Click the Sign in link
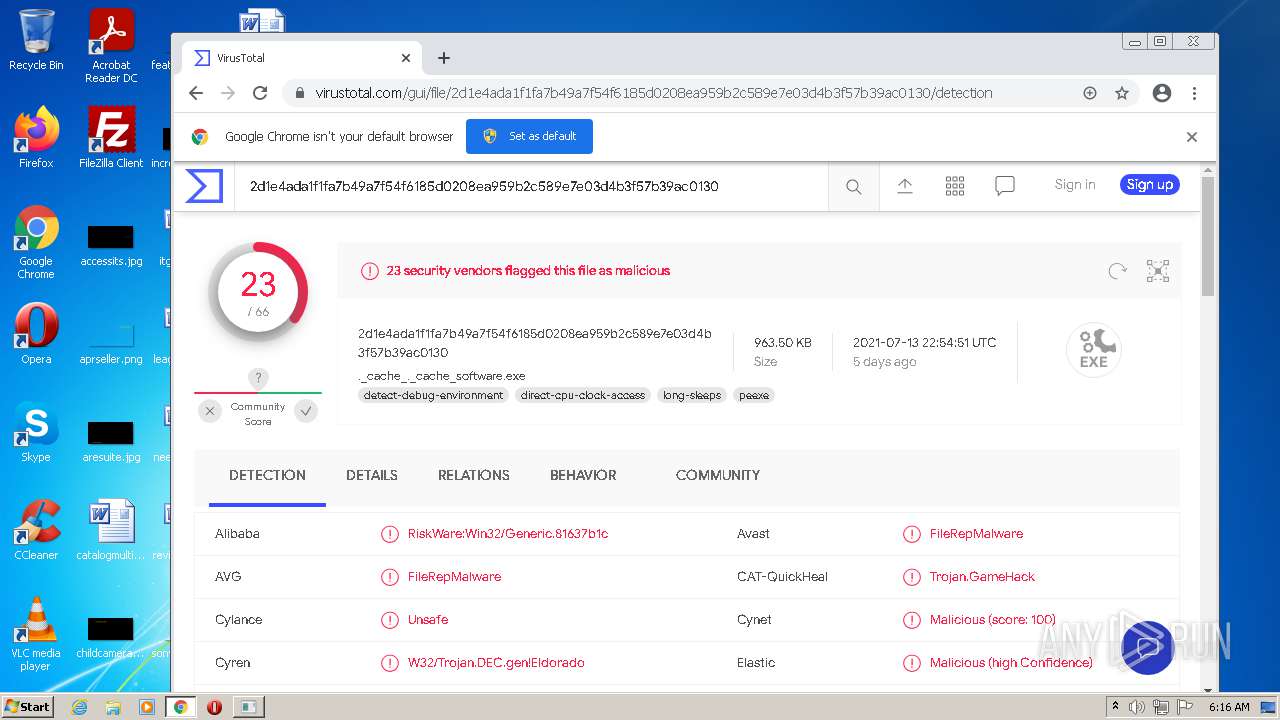The image size is (1280, 720). pos(1075,185)
